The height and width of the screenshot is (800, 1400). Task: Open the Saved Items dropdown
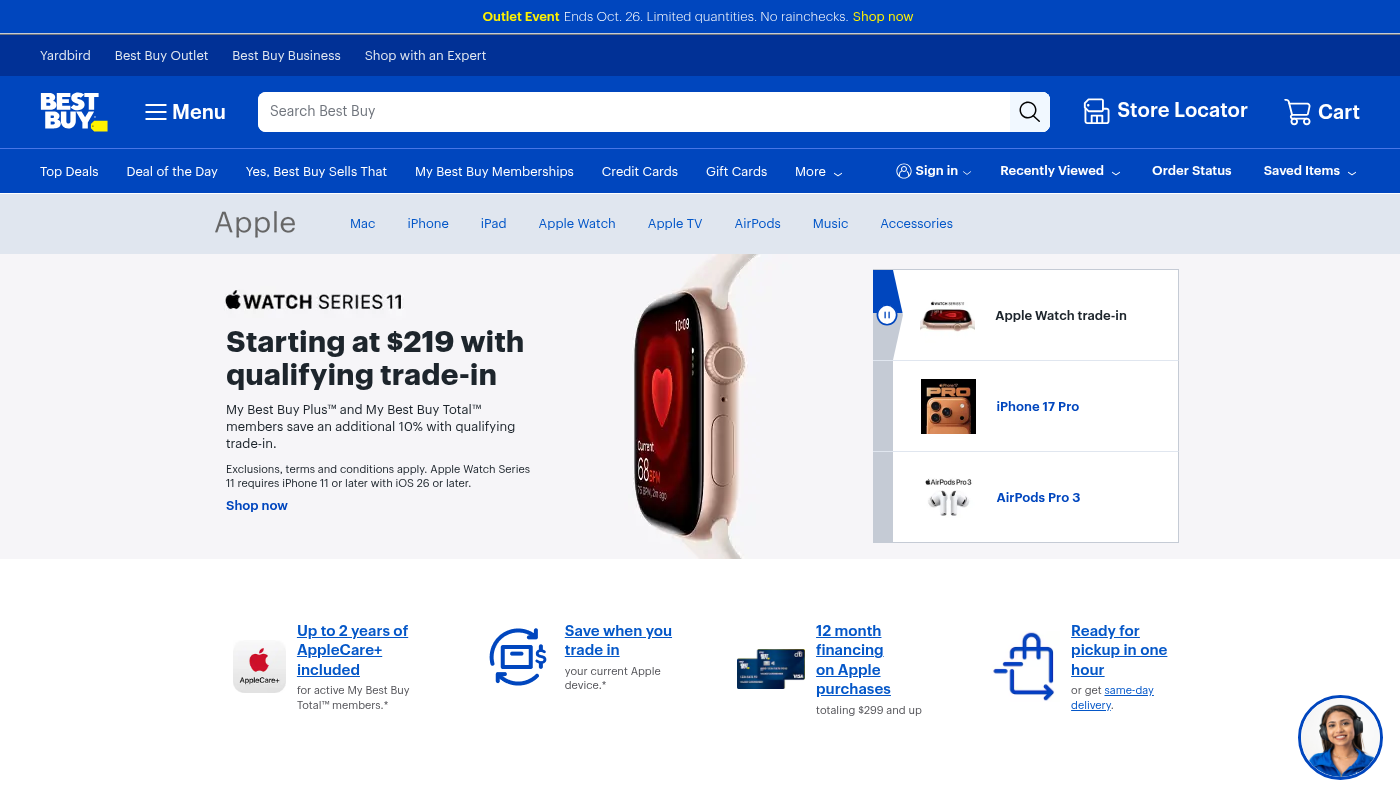pyautogui.click(x=1310, y=171)
